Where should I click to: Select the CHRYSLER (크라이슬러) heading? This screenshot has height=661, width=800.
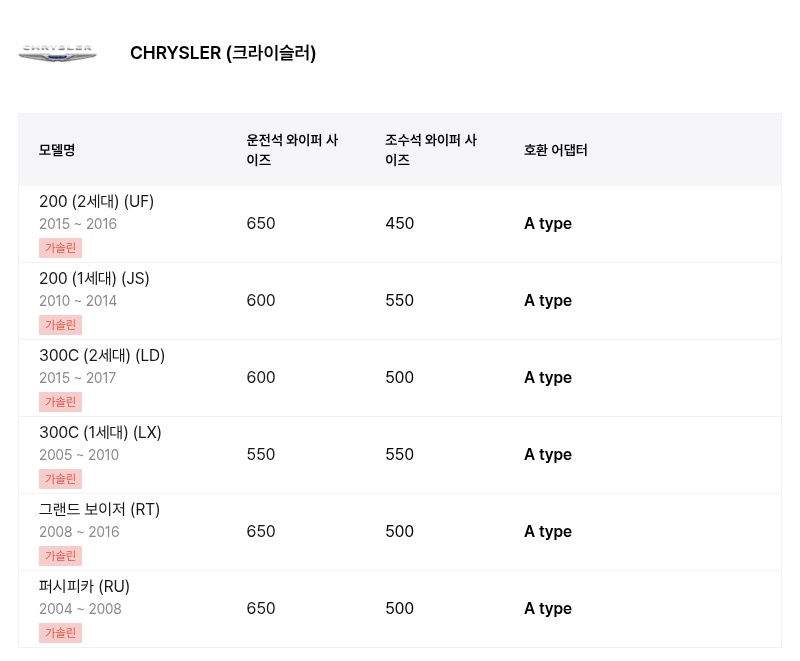click(x=223, y=53)
